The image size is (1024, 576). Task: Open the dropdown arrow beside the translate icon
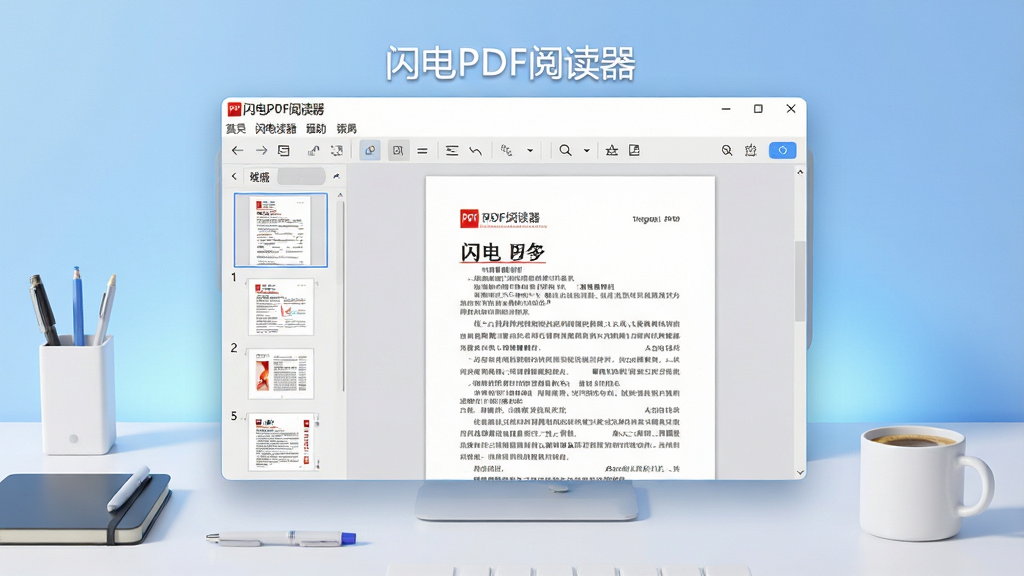pos(530,151)
